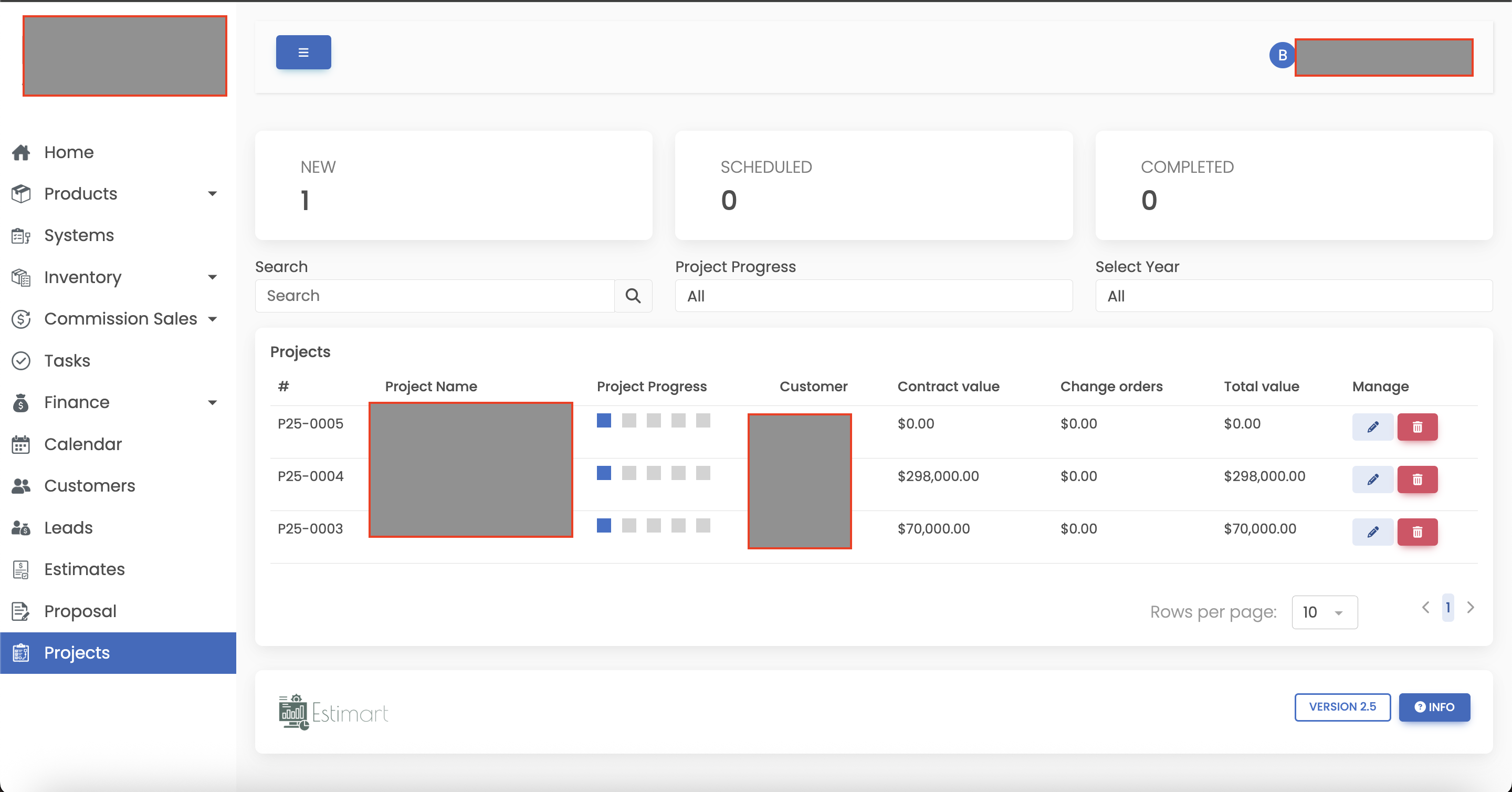Screen dimensions: 1512x792
Task: Toggle the hamburger menu button
Action: (x=303, y=51)
